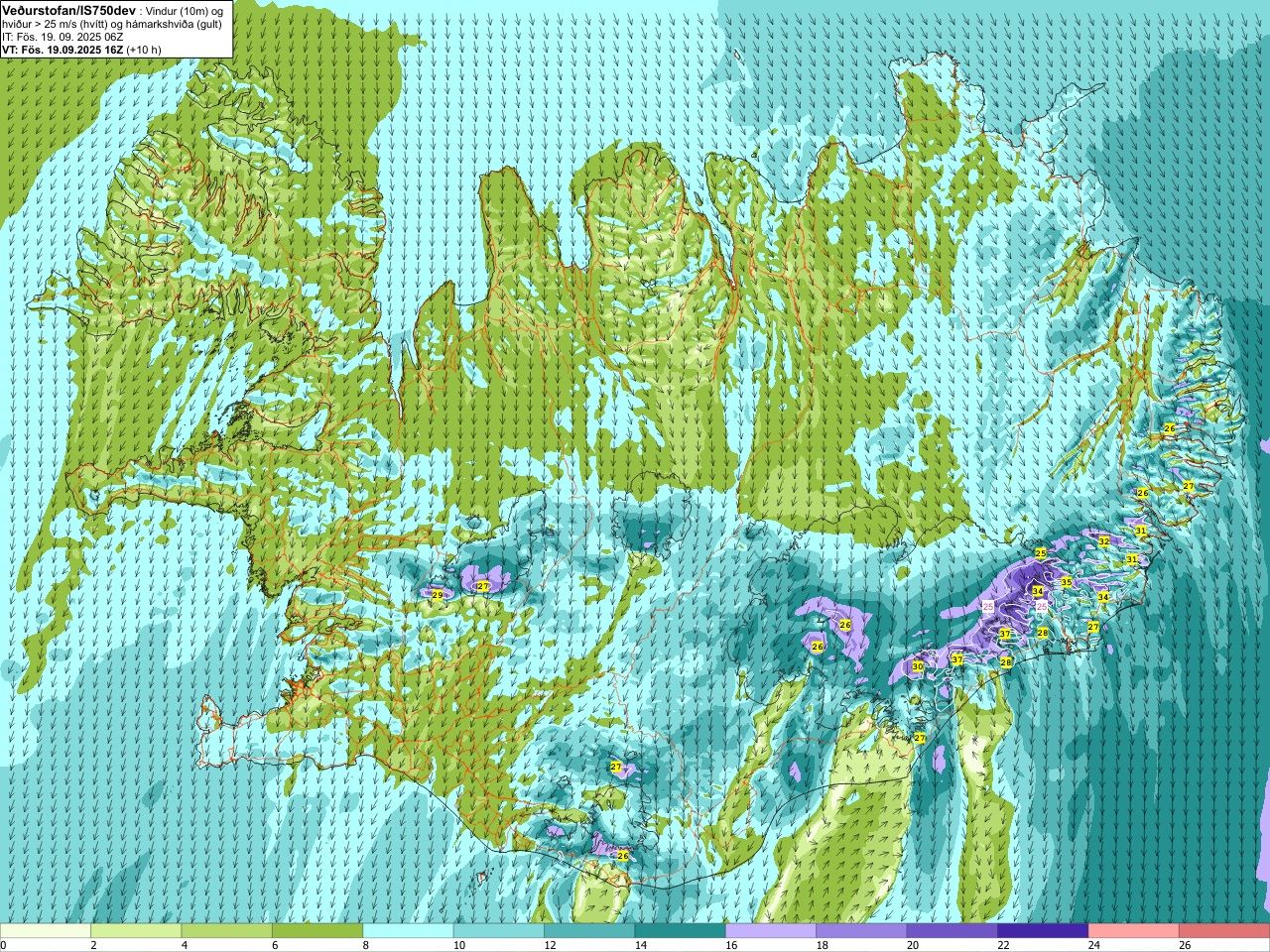Click the hámarkshviða (gult) description text
1270x952 pixels.
pyautogui.click(x=174, y=24)
